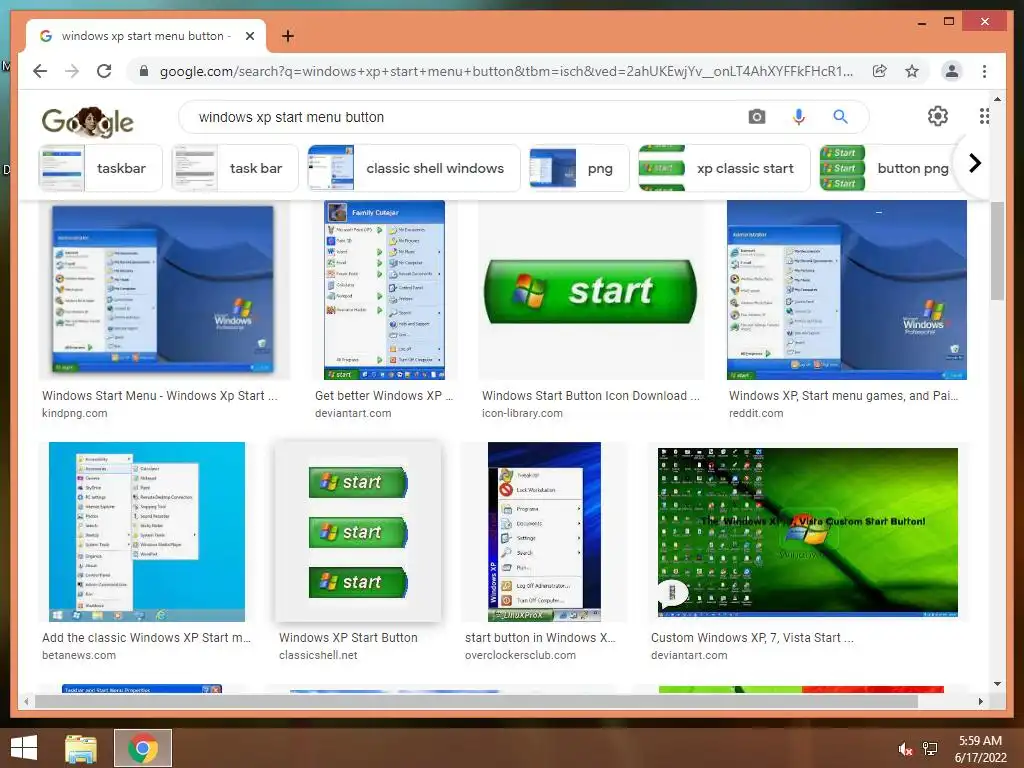1024x768 pixels.
Task: Open Windows XP Start Button title link
Action: coord(348,638)
